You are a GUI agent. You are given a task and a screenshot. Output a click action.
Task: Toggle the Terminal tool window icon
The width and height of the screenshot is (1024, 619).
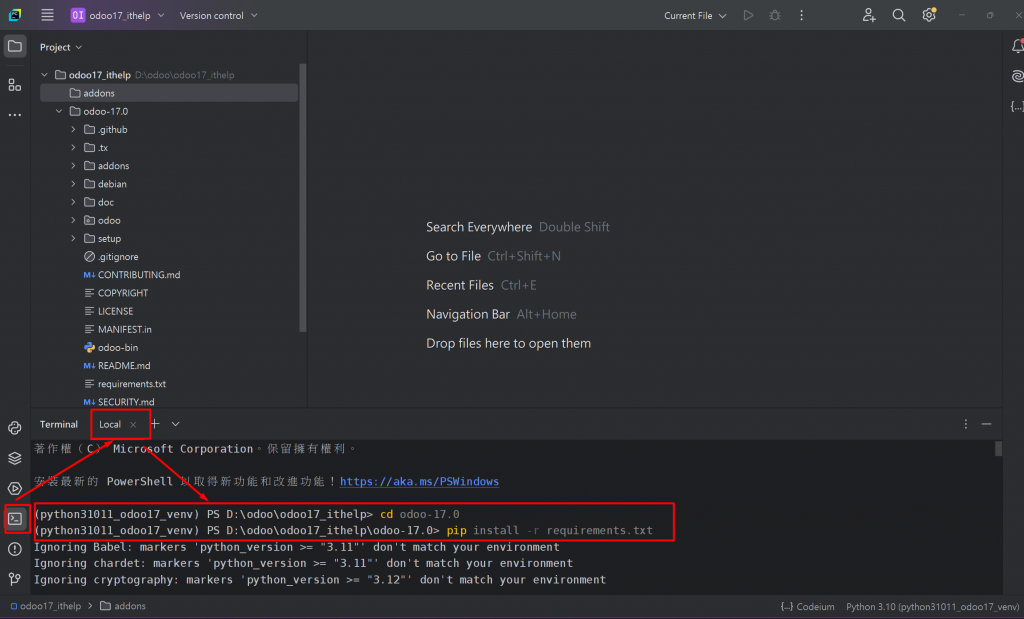click(x=15, y=518)
